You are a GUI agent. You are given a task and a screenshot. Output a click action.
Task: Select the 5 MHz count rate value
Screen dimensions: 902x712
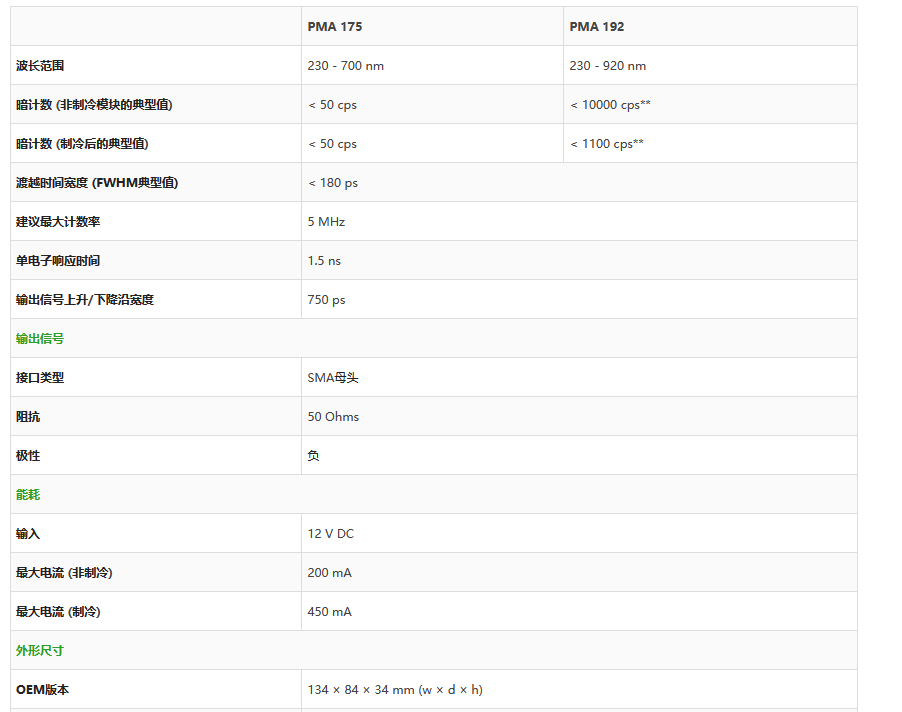tap(326, 222)
